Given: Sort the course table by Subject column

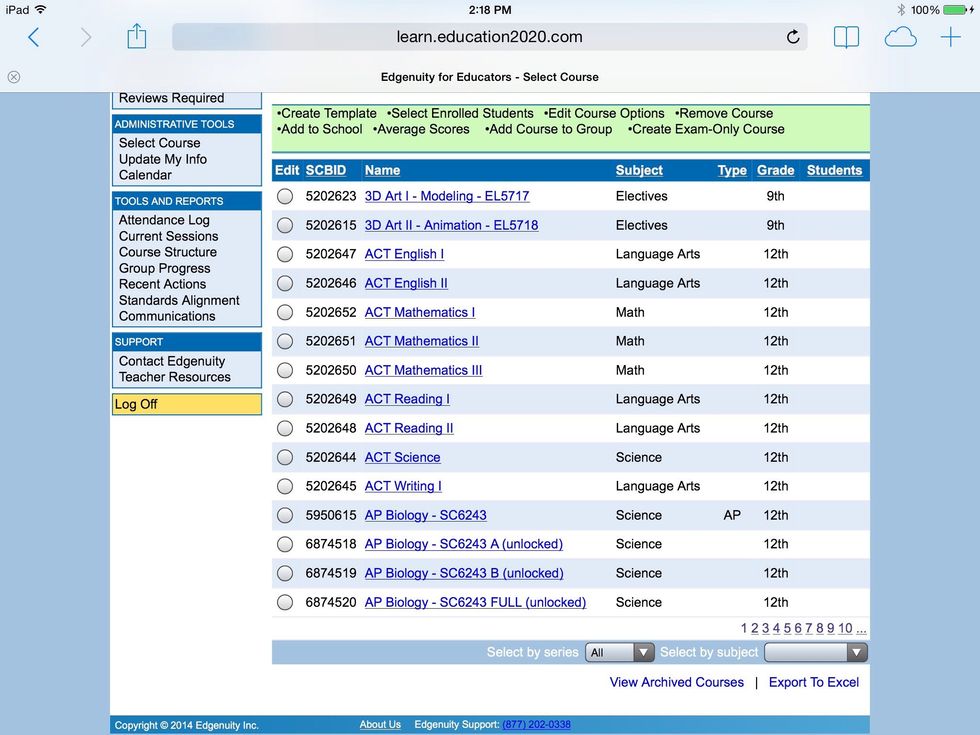Looking at the screenshot, I should 639,170.
